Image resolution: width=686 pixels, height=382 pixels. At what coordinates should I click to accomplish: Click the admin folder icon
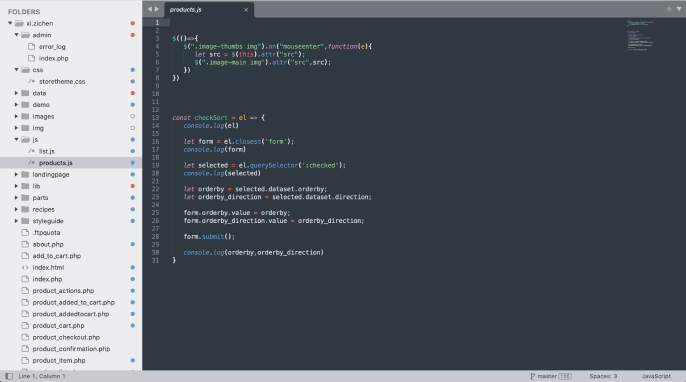pyautogui.click(x=25, y=35)
